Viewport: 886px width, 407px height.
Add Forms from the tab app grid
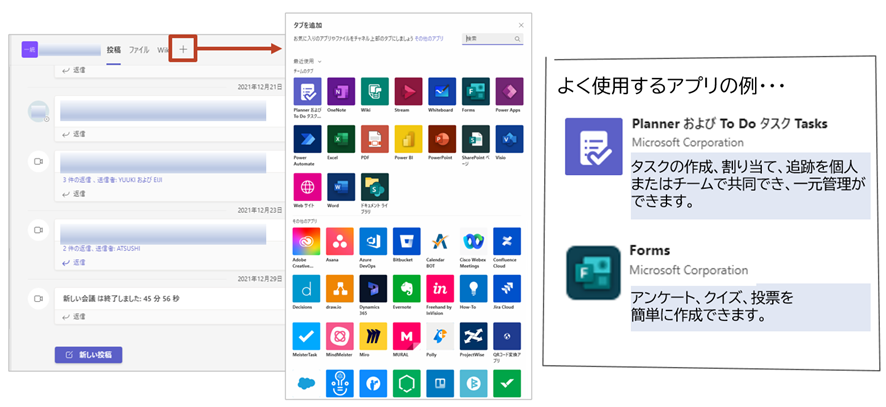(476, 92)
